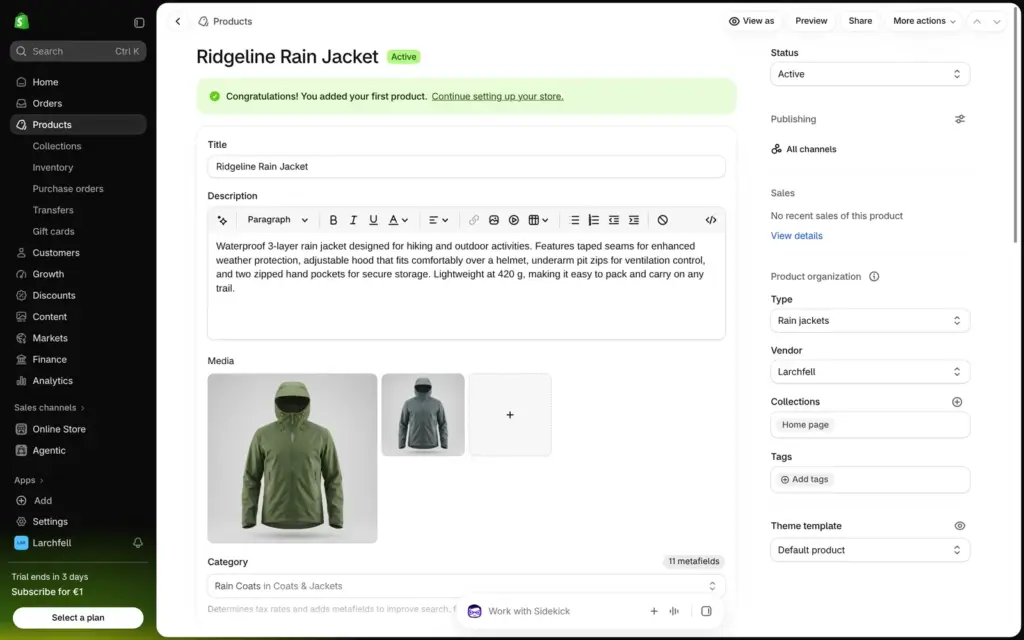Screen dimensions: 1024x640
Task: Follow Continue setting up your store link
Action: click(x=498, y=96)
